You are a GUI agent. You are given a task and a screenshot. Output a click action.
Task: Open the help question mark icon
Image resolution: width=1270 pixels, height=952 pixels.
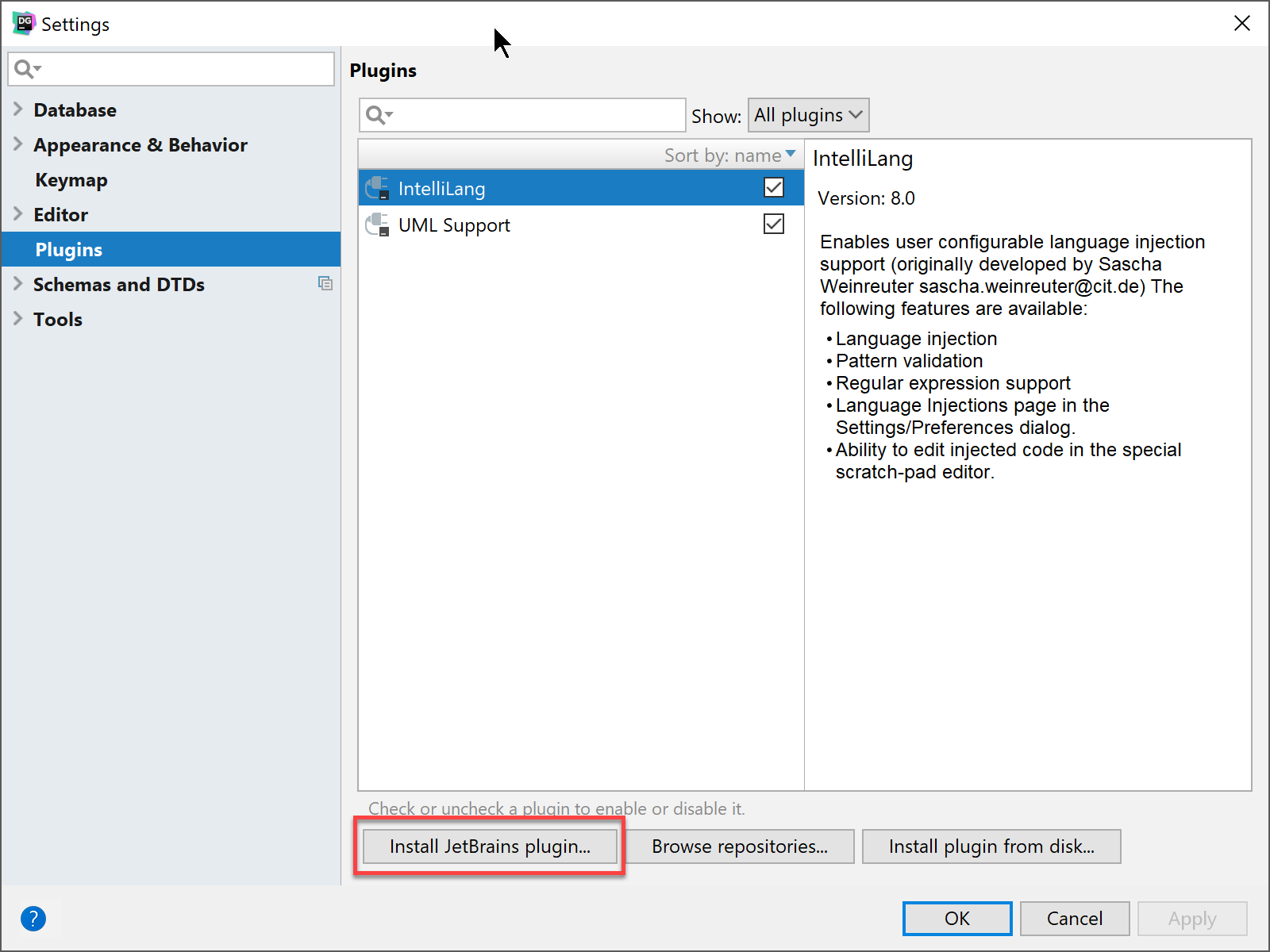click(33, 919)
